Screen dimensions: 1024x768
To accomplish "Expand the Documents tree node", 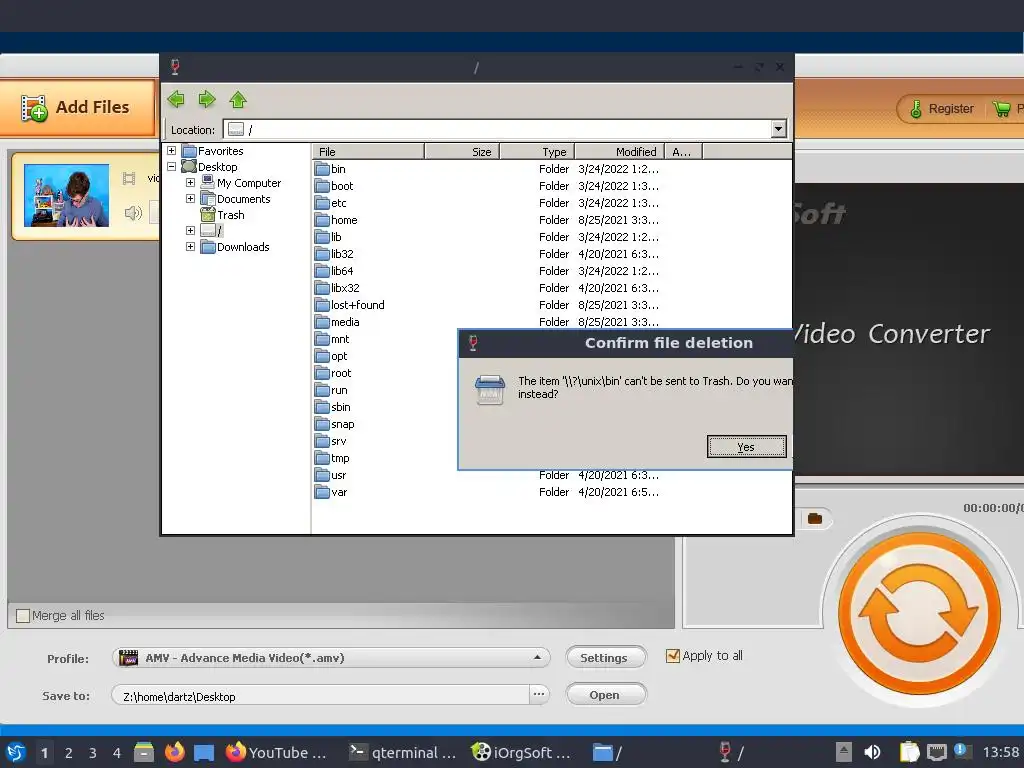I will 190,199.
